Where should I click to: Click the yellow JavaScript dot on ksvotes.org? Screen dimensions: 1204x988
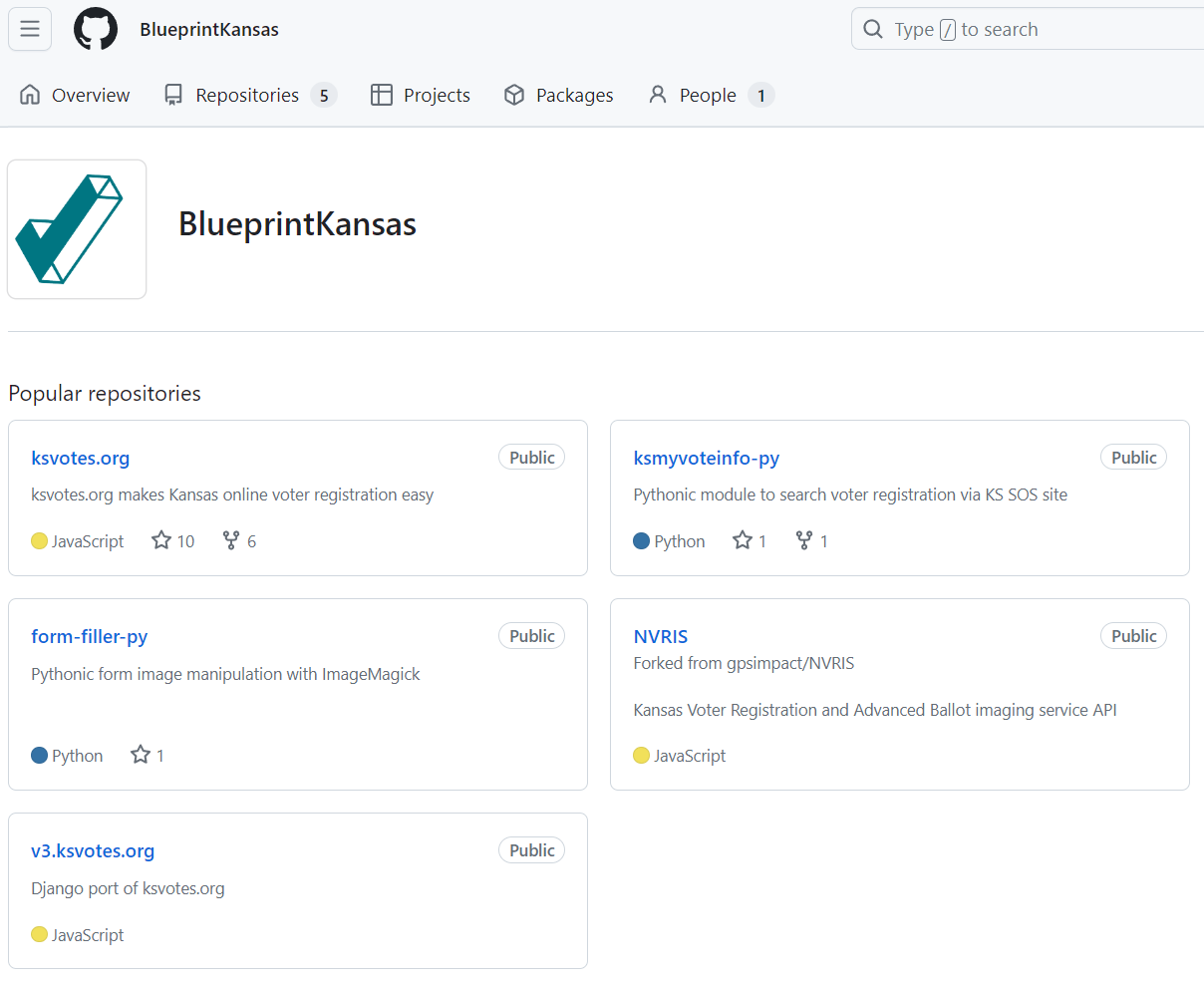click(x=40, y=541)
